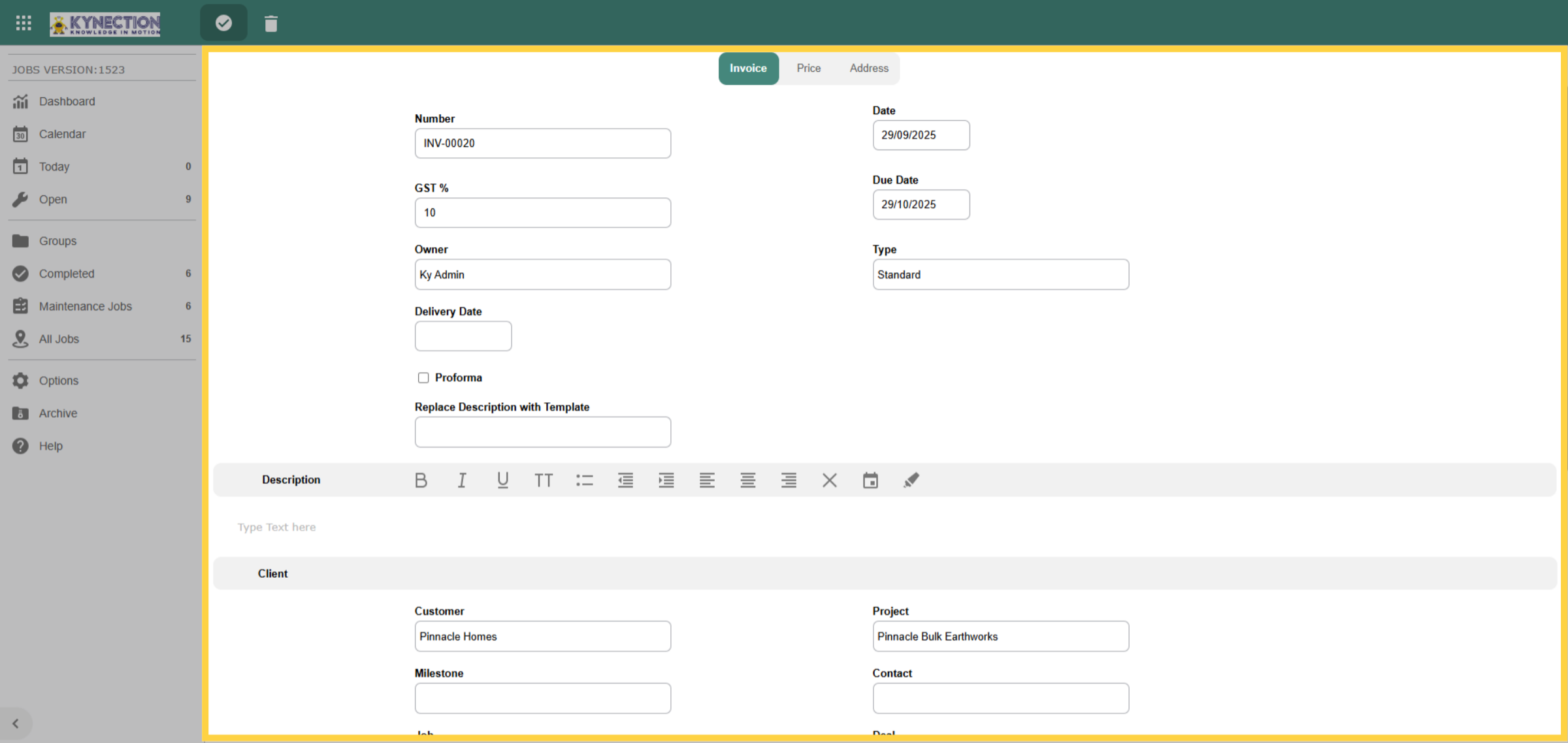The image size is (1568, 743).
Task: Insert a bulleted list
Action: coord(585,481)
